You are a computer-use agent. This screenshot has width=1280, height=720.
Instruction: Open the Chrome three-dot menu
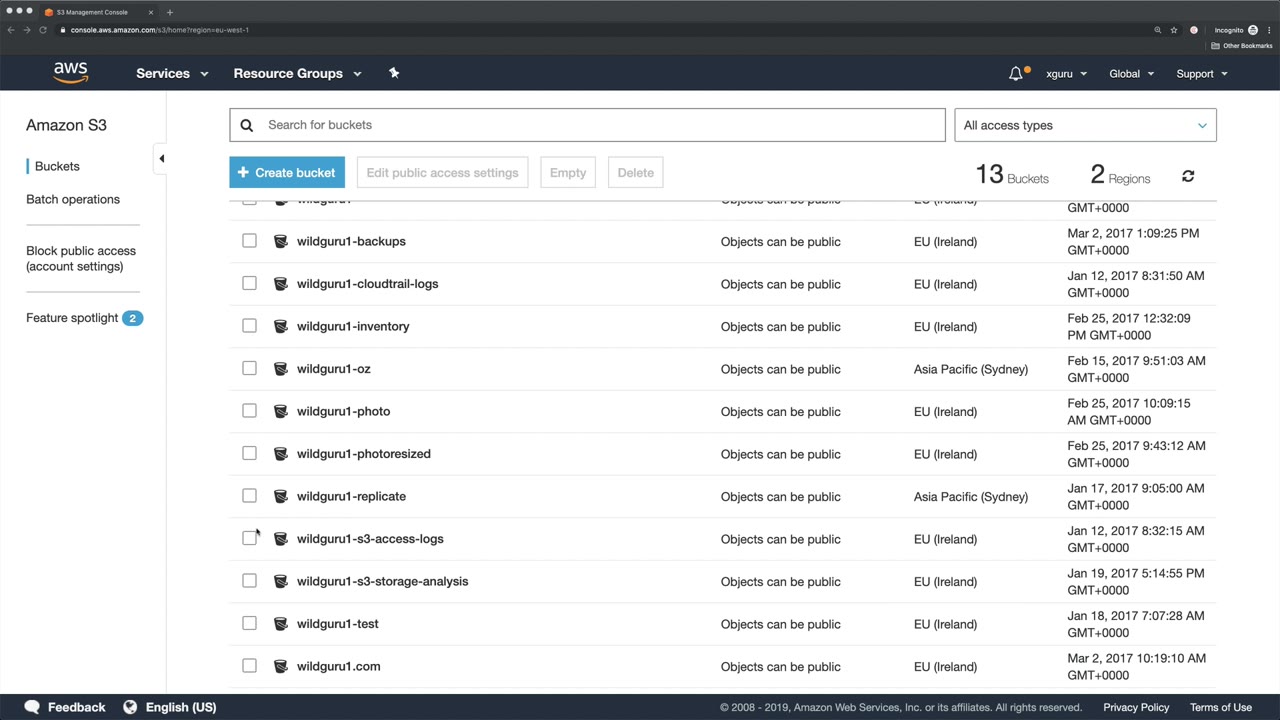tap(1269, 30)
